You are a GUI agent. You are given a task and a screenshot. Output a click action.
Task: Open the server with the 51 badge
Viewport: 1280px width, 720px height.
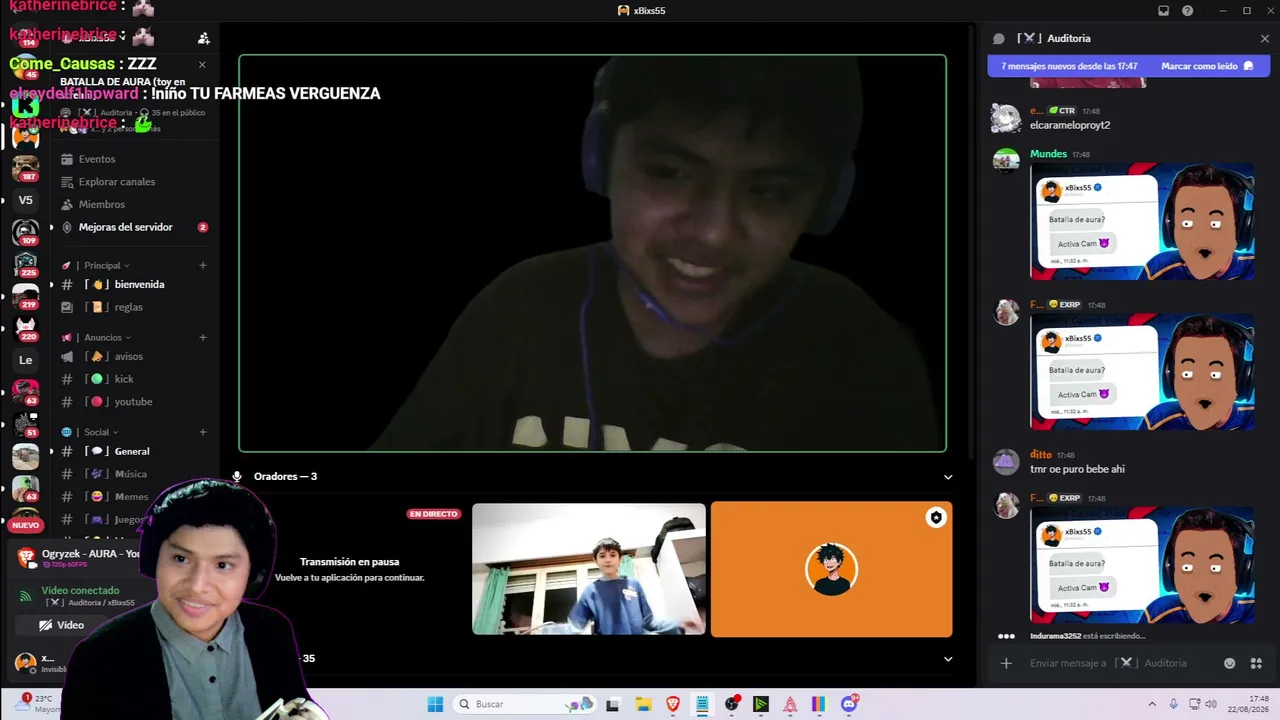click(x=25, y=424)
